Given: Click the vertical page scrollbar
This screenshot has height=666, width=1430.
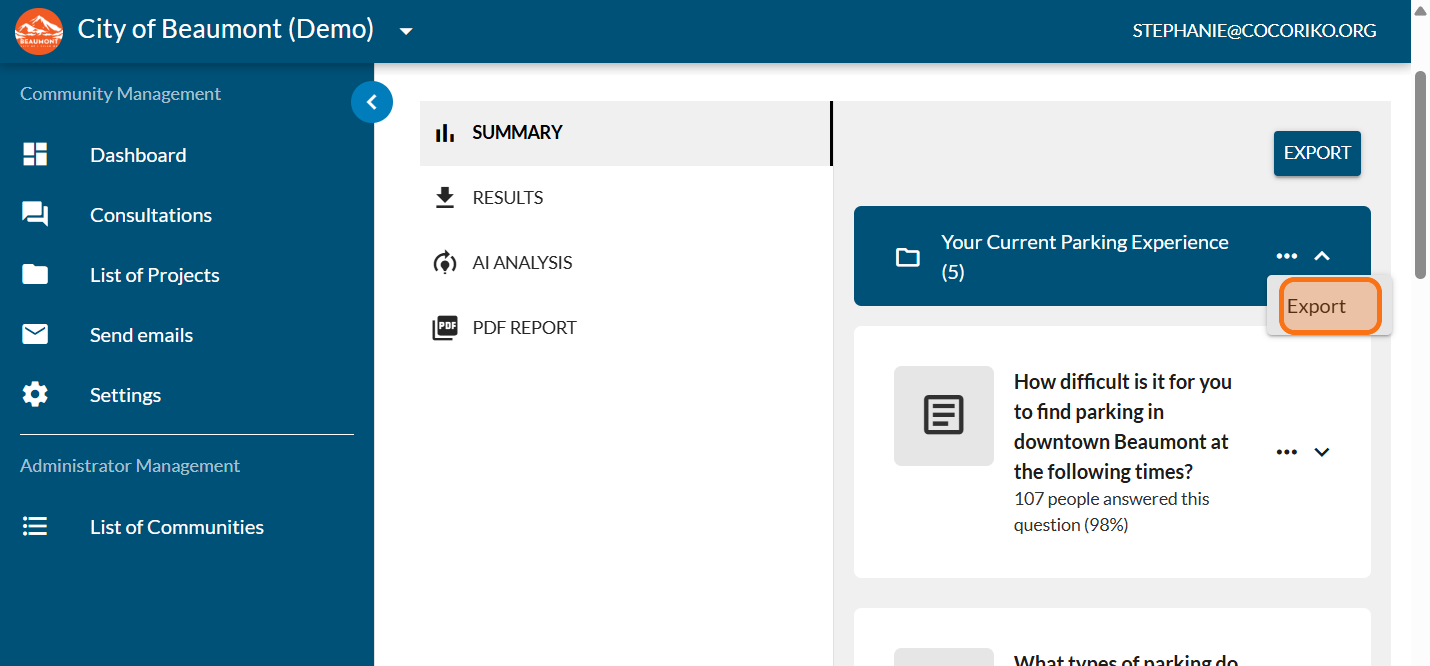Looking at the screenshot, I should tap(1420, 175).
